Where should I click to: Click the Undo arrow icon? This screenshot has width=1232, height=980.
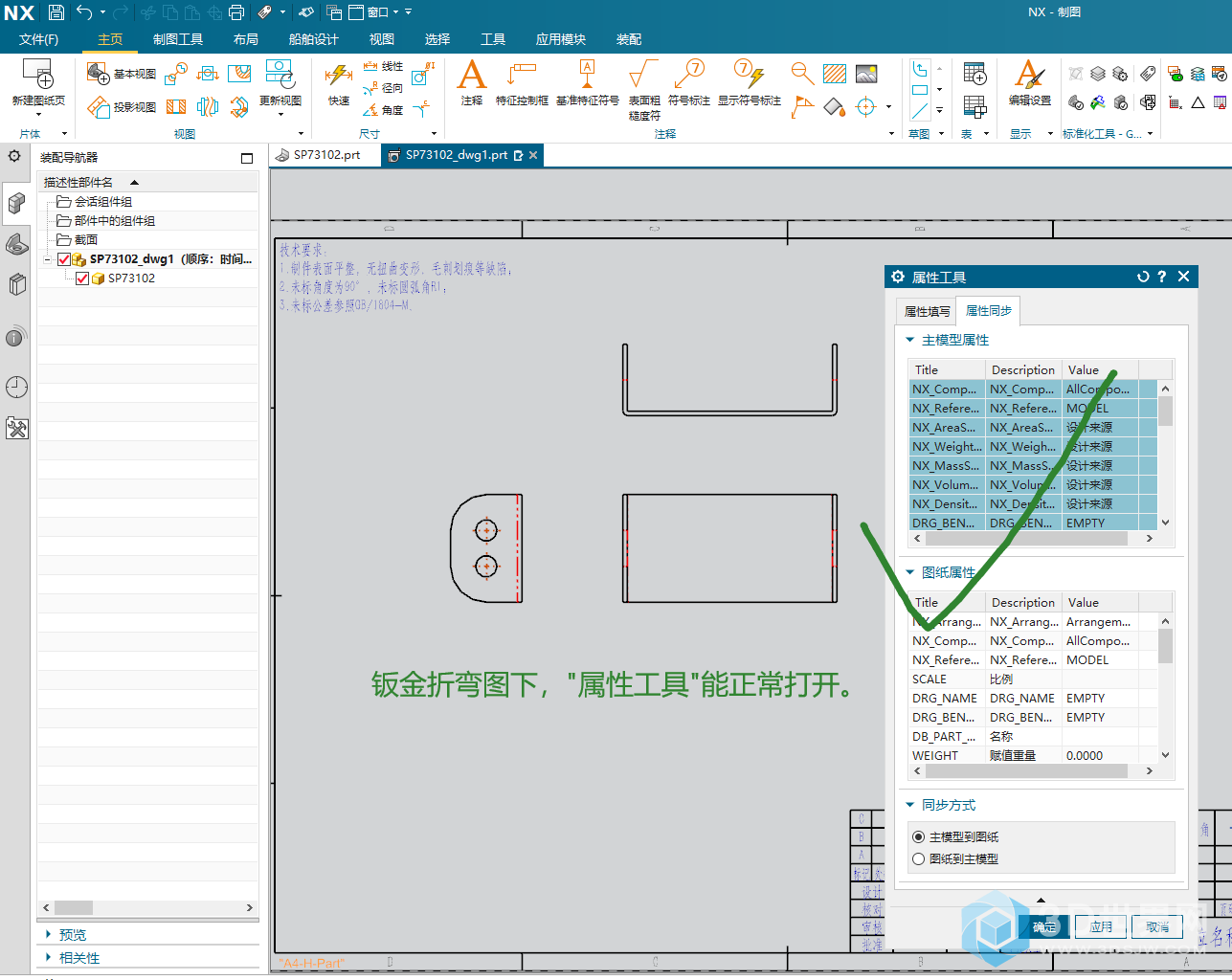(x=85, y=12)
